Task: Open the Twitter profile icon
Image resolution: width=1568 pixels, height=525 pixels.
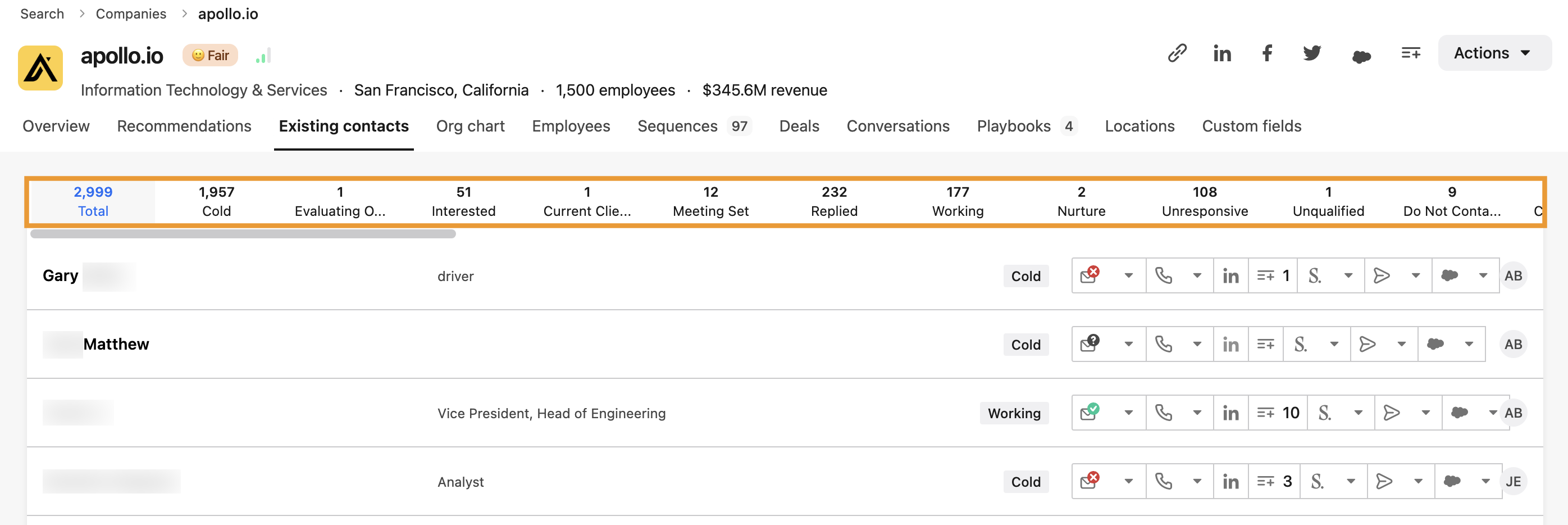Action: (x=1312, y=53)
